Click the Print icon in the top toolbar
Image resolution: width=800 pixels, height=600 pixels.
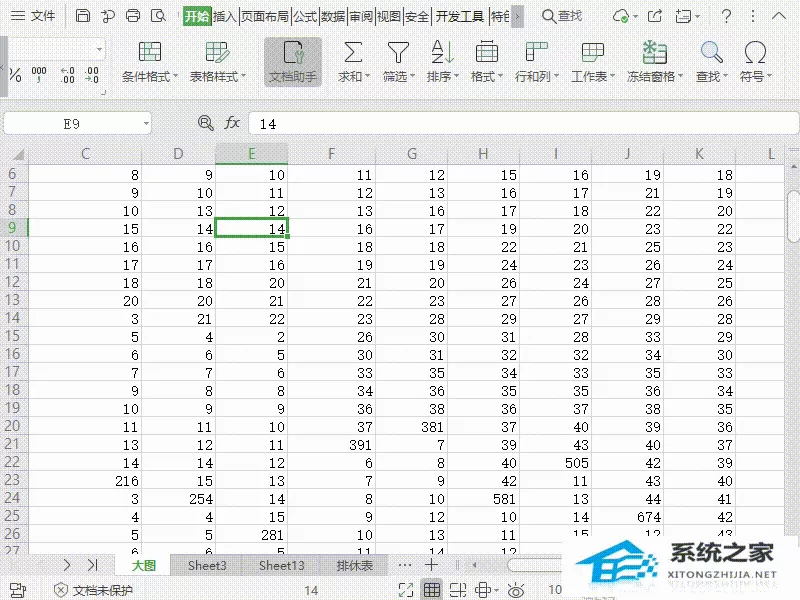133,16
